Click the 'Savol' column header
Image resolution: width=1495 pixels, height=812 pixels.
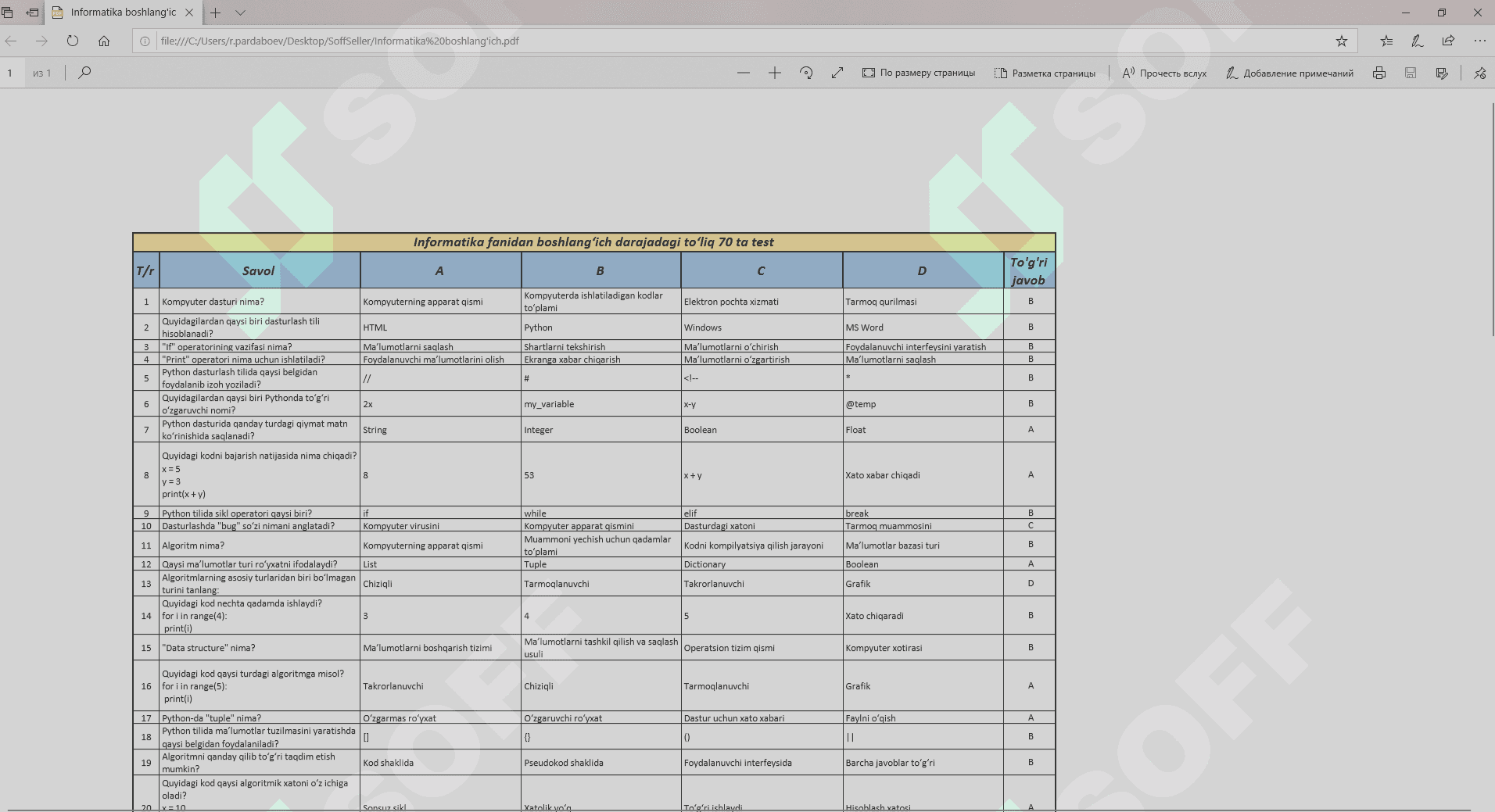click(x=258, y=271)
